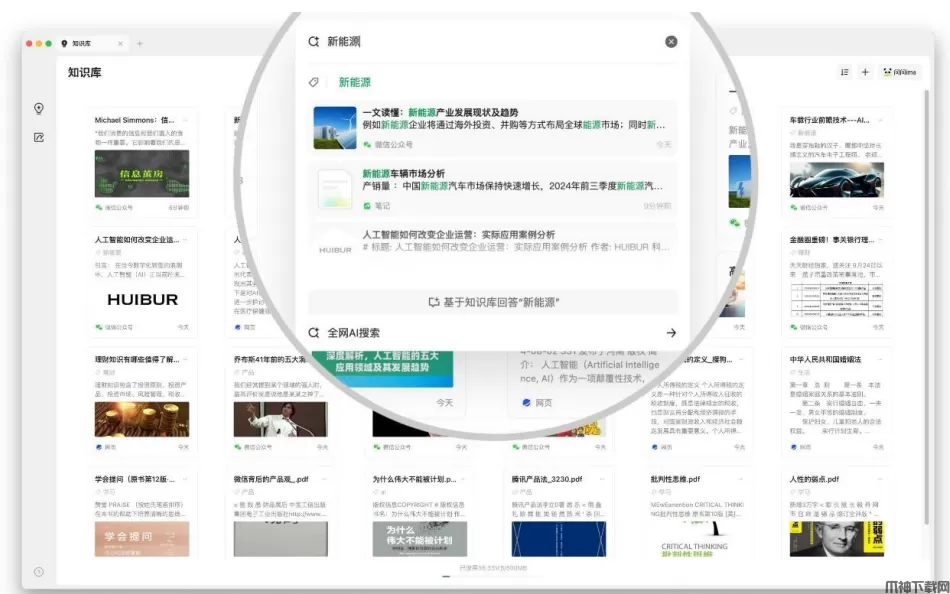Open more menu on 批判性思维.pdf card
Screen dimensions: 950x594
click(x=741, y=479)
